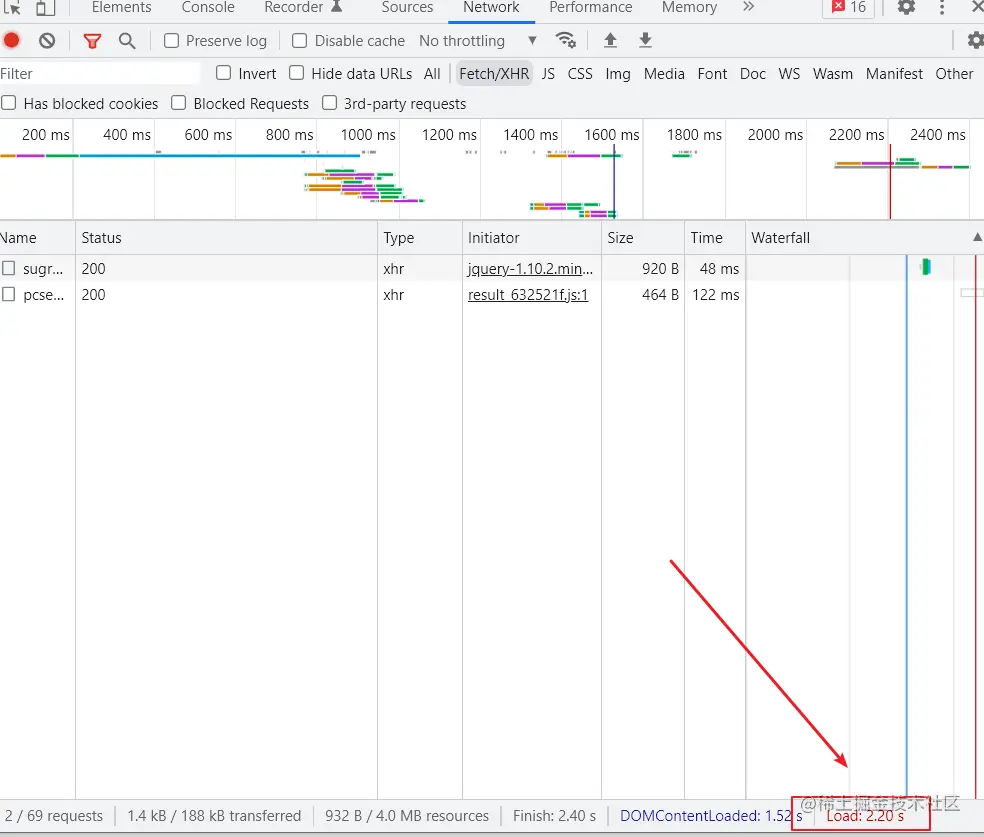The image size is (984, 837).
Task: Open the No throttling dropdown
Action: click(x=478, y=41)
